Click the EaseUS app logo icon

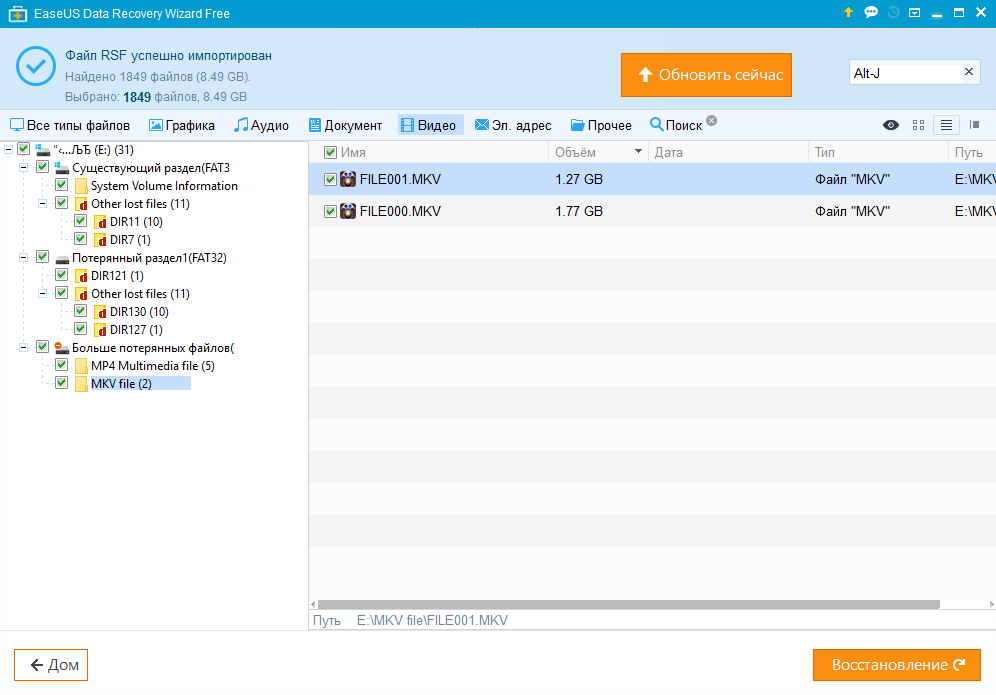17,13
